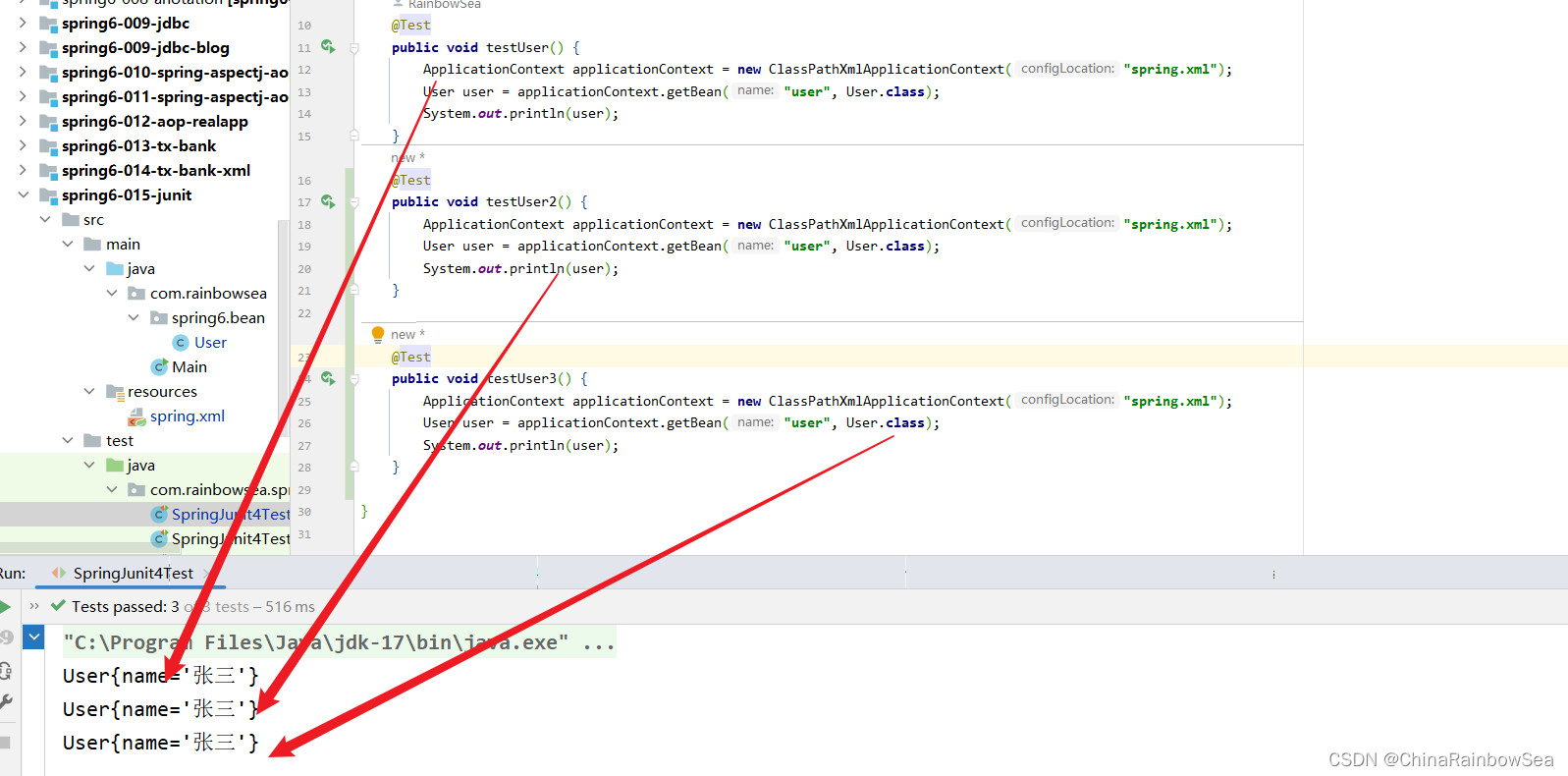
Task: Click the wrench settings icon in Run panel
Action: (6, 701)
